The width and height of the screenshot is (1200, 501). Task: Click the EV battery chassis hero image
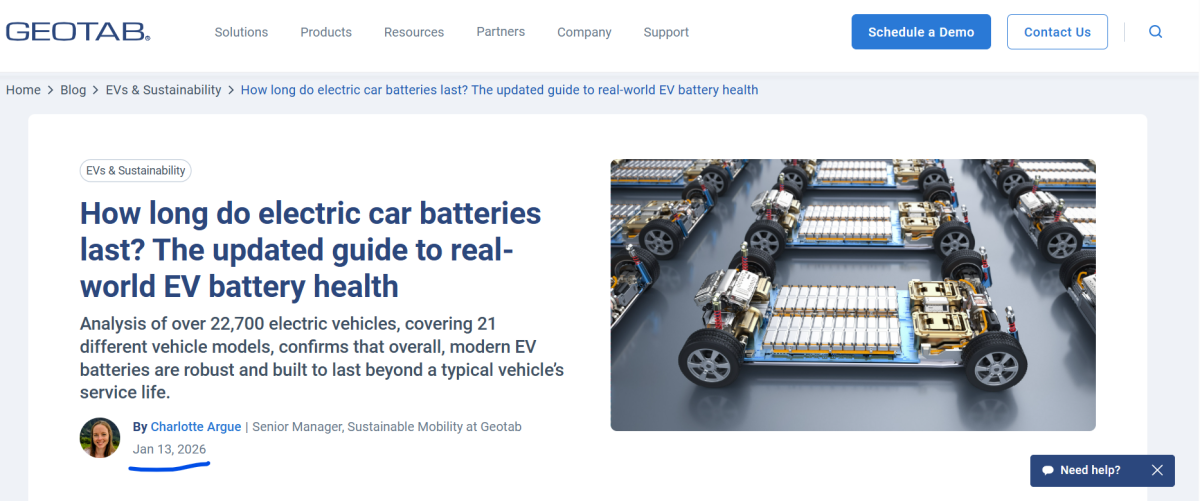[853, 295]
